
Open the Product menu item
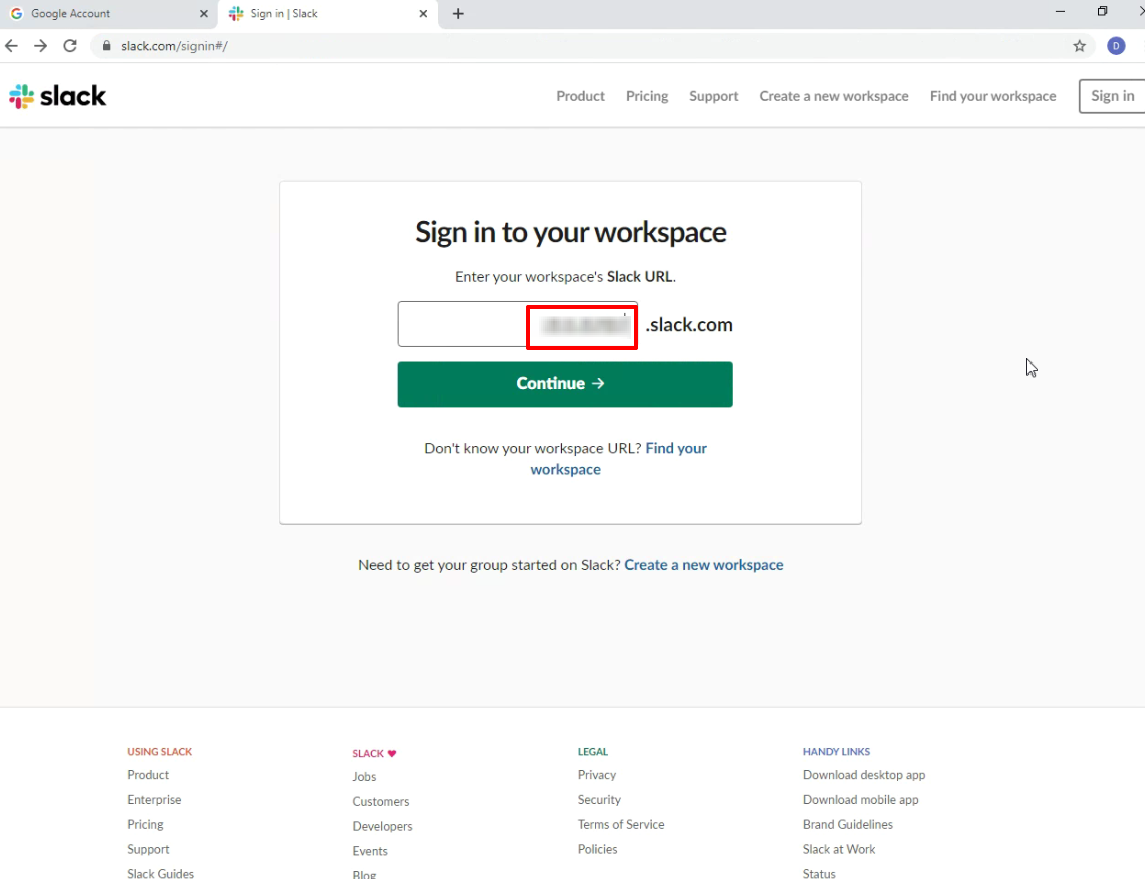(580, 96)
